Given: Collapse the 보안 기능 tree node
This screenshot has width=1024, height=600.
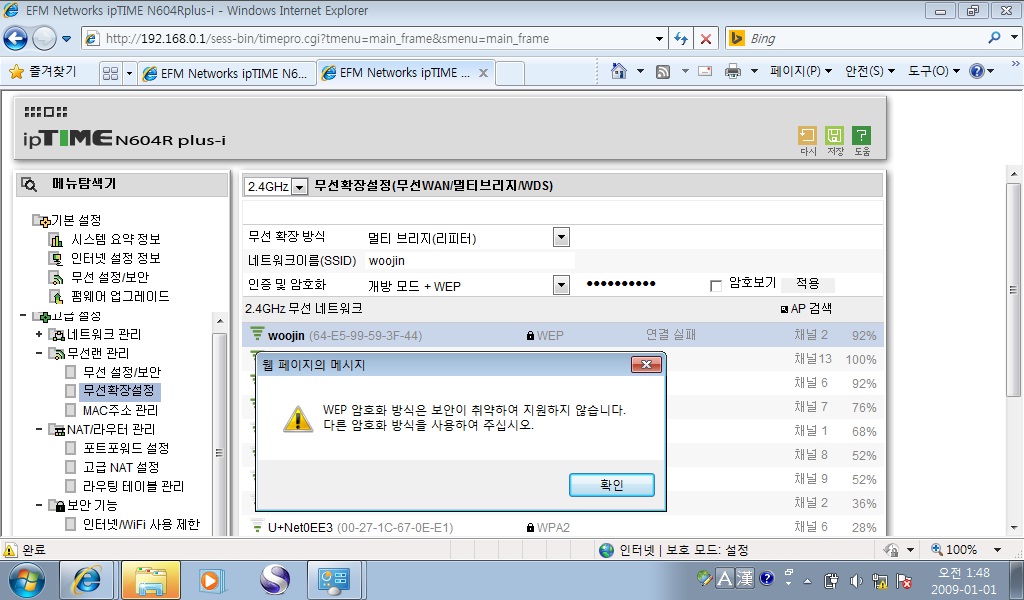Looking at the screenshot, I should tap(39, 505).
